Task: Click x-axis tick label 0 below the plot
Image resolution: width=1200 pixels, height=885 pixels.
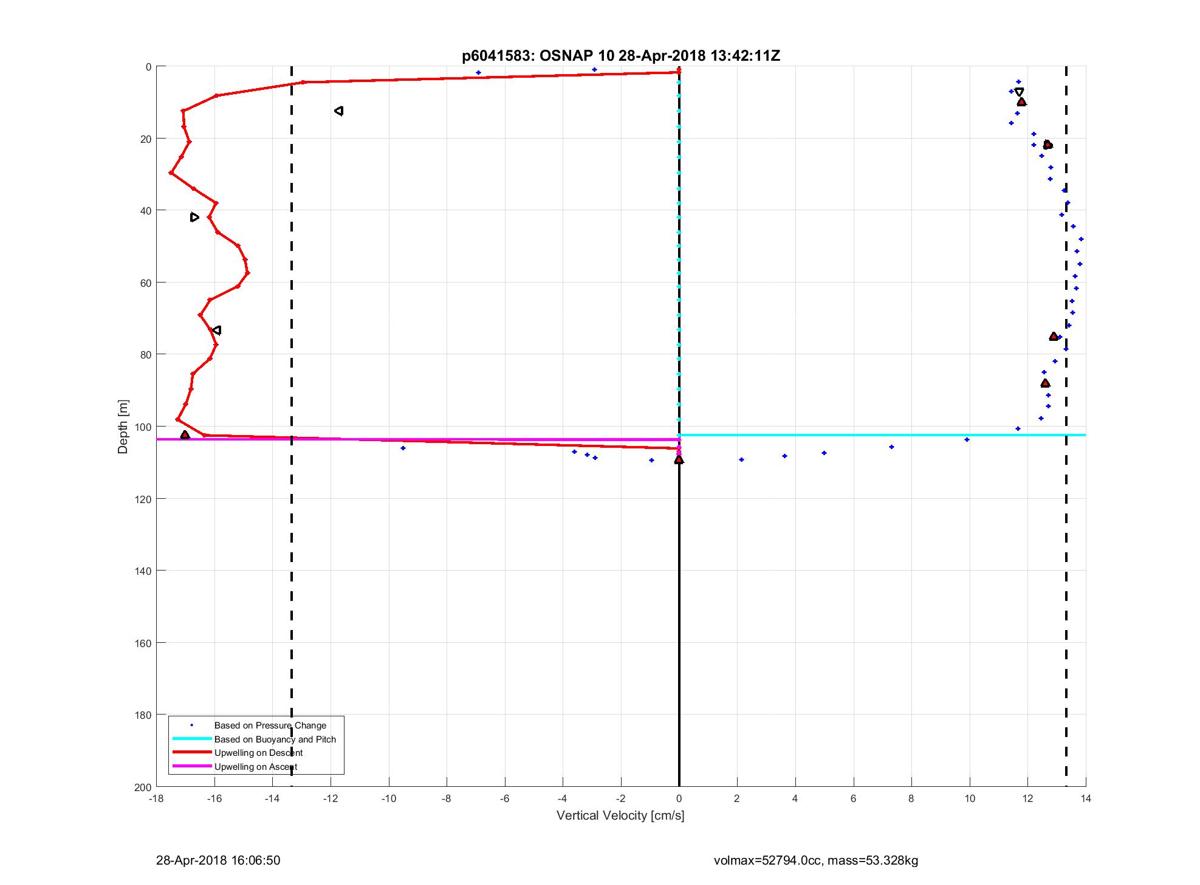Action: pyautogui.click(x=679, y=799)
